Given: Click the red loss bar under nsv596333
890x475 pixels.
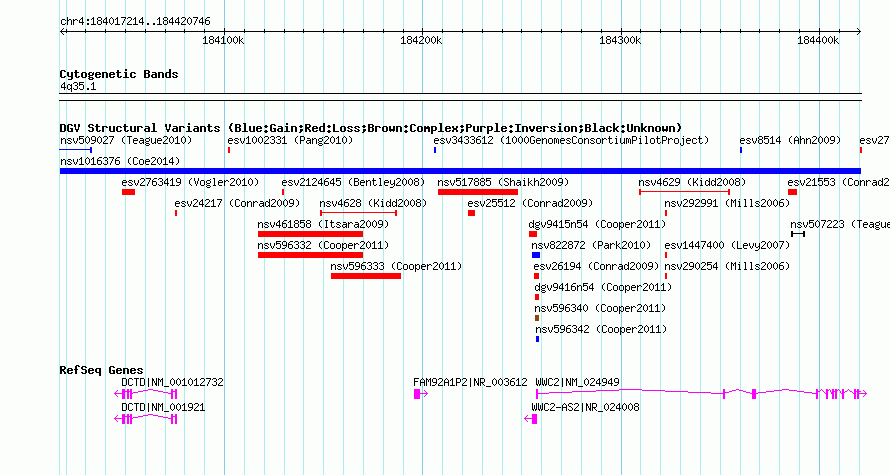Looking at the screenshot, I should click(x=366, y=276).
